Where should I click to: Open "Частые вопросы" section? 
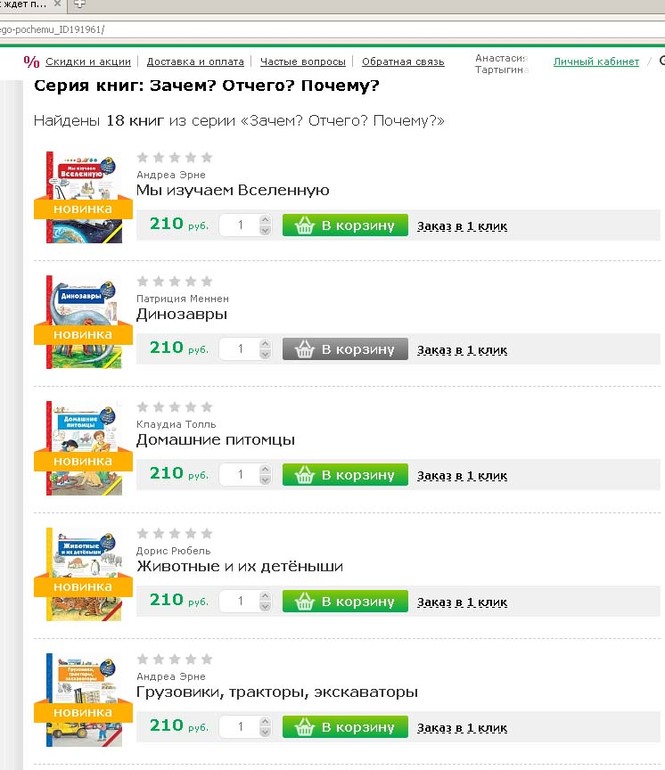coord(303,62)
